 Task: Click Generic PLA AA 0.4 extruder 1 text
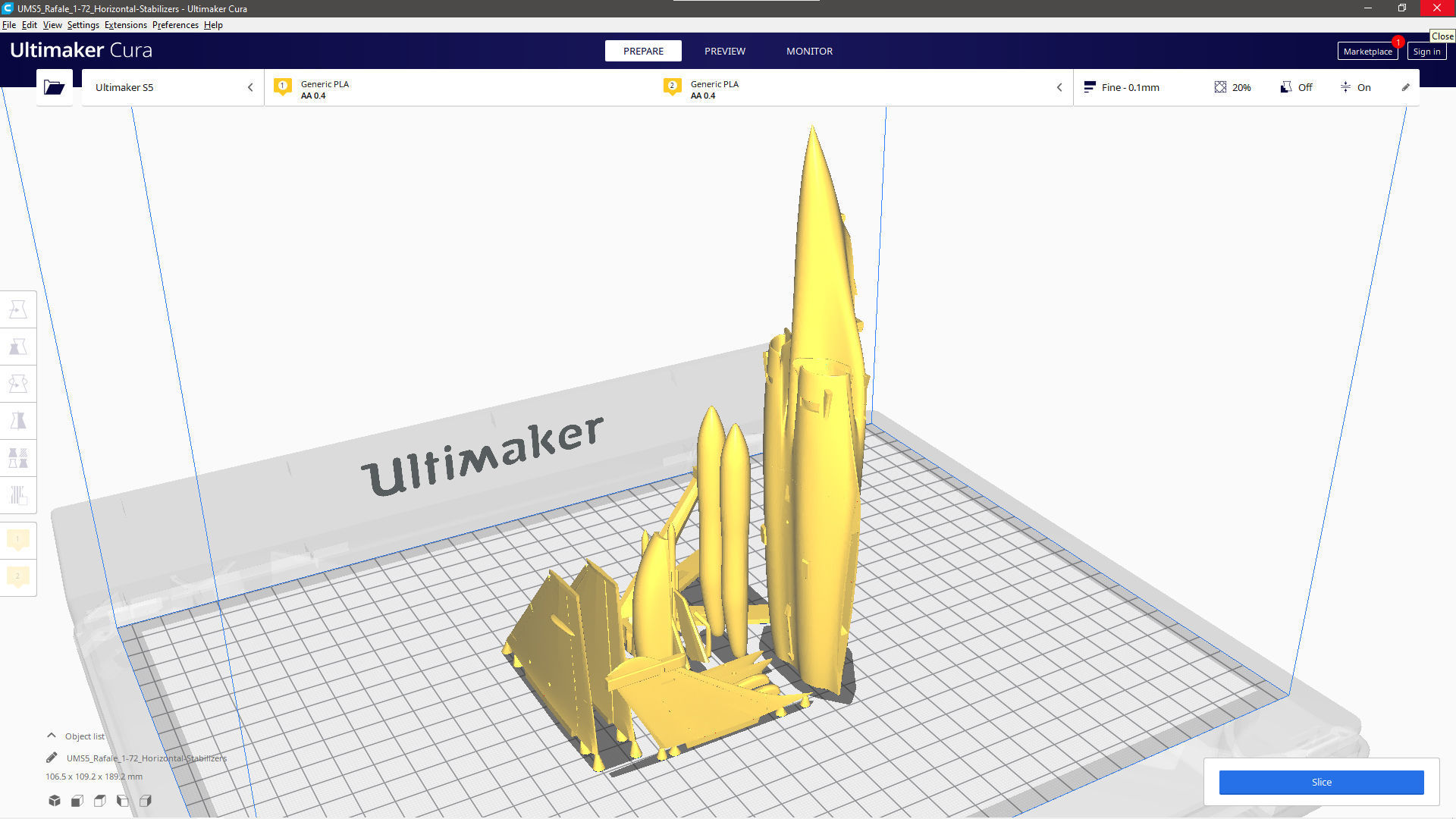tap(325, 89)
